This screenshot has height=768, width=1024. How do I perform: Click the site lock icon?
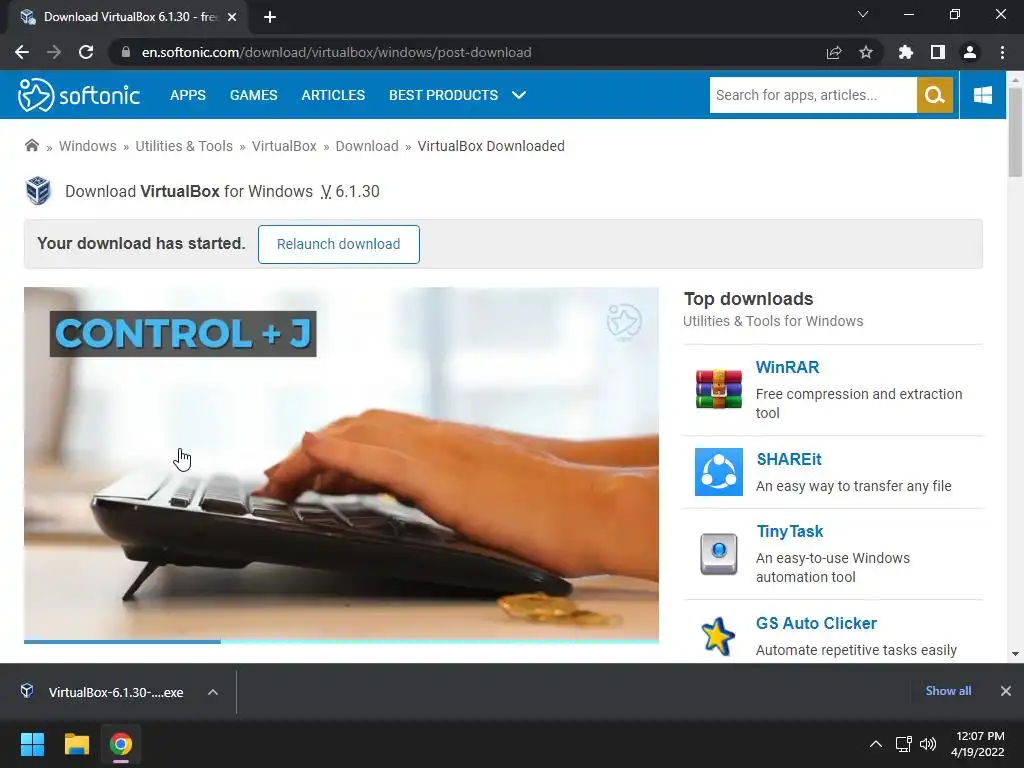tap(125, 52)
